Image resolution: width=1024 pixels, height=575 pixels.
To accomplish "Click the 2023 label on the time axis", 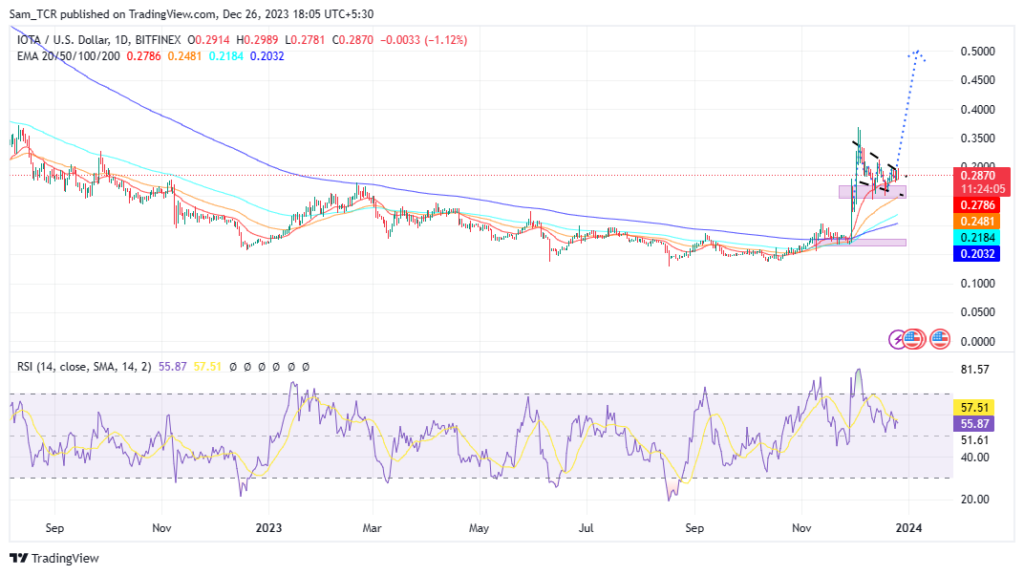I will (x=268, y=528).
